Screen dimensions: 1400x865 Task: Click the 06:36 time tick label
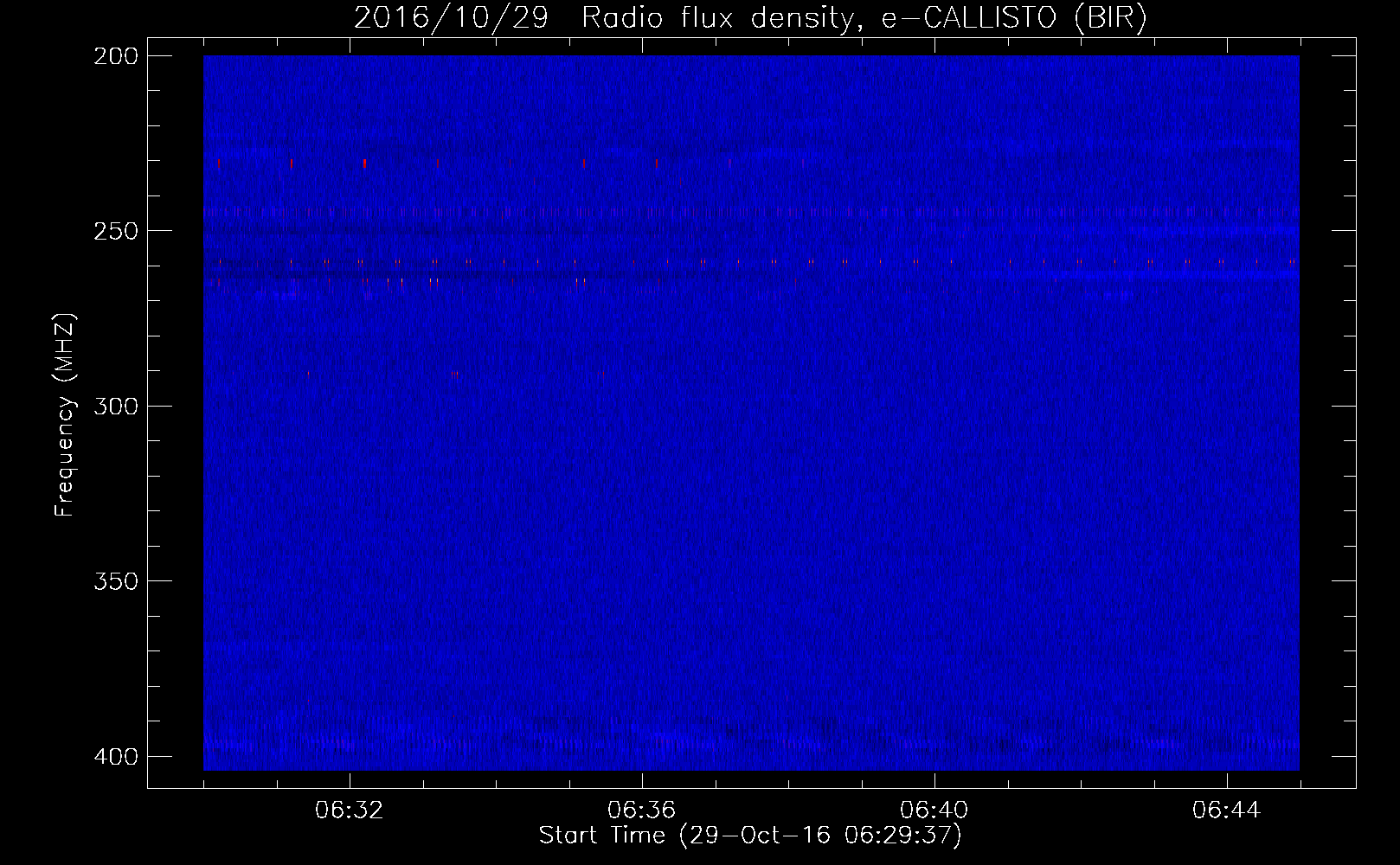point(642,811)
